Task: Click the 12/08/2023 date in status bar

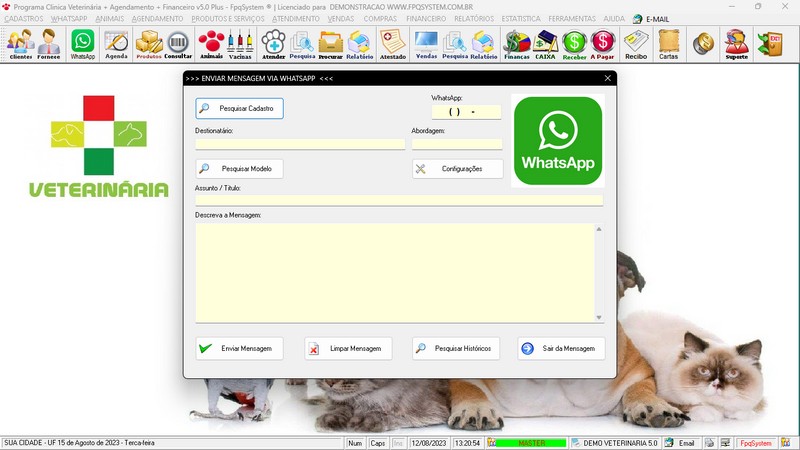Action: [429, 443]
